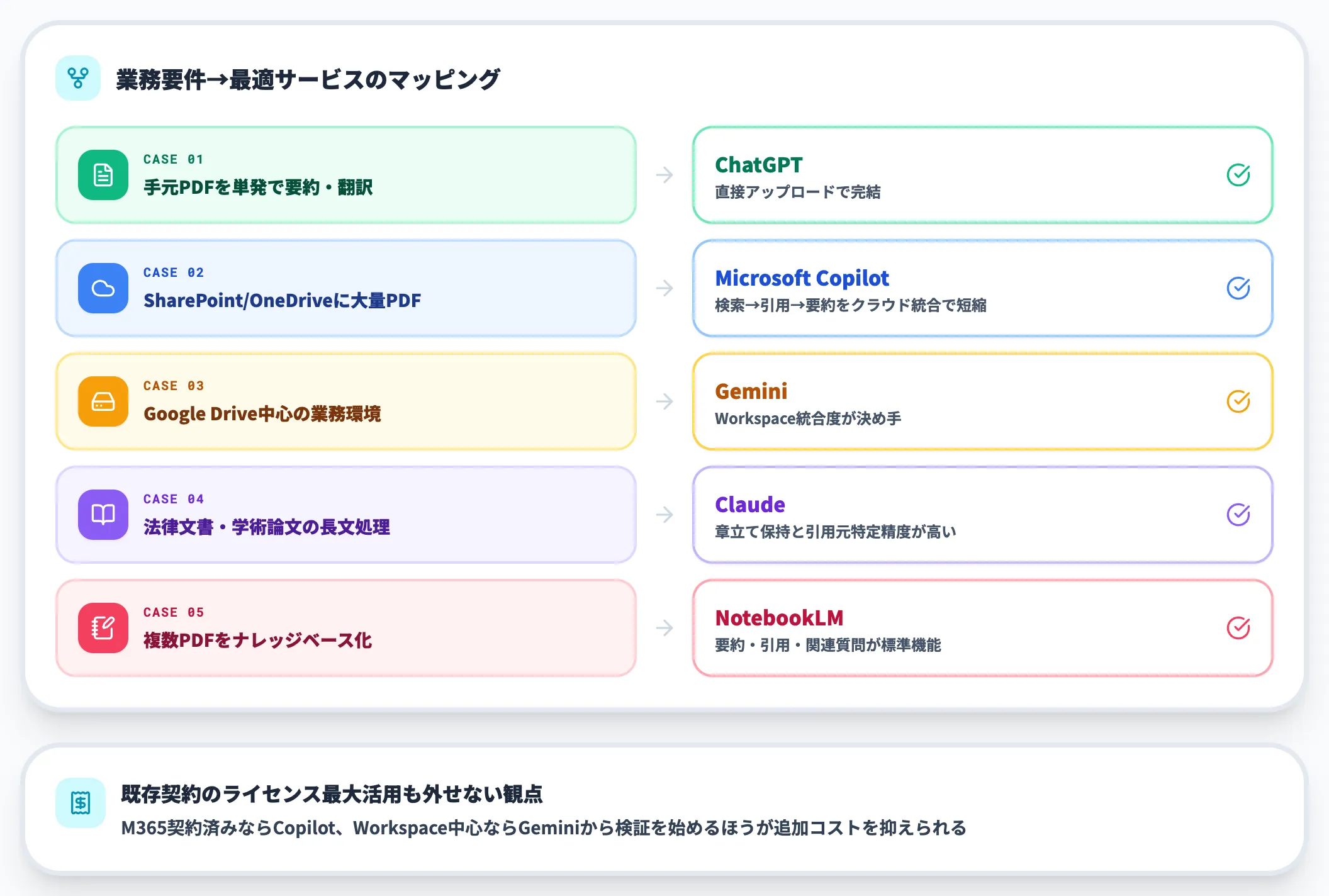
Task: Click the Claude service name
Action: 750,504
